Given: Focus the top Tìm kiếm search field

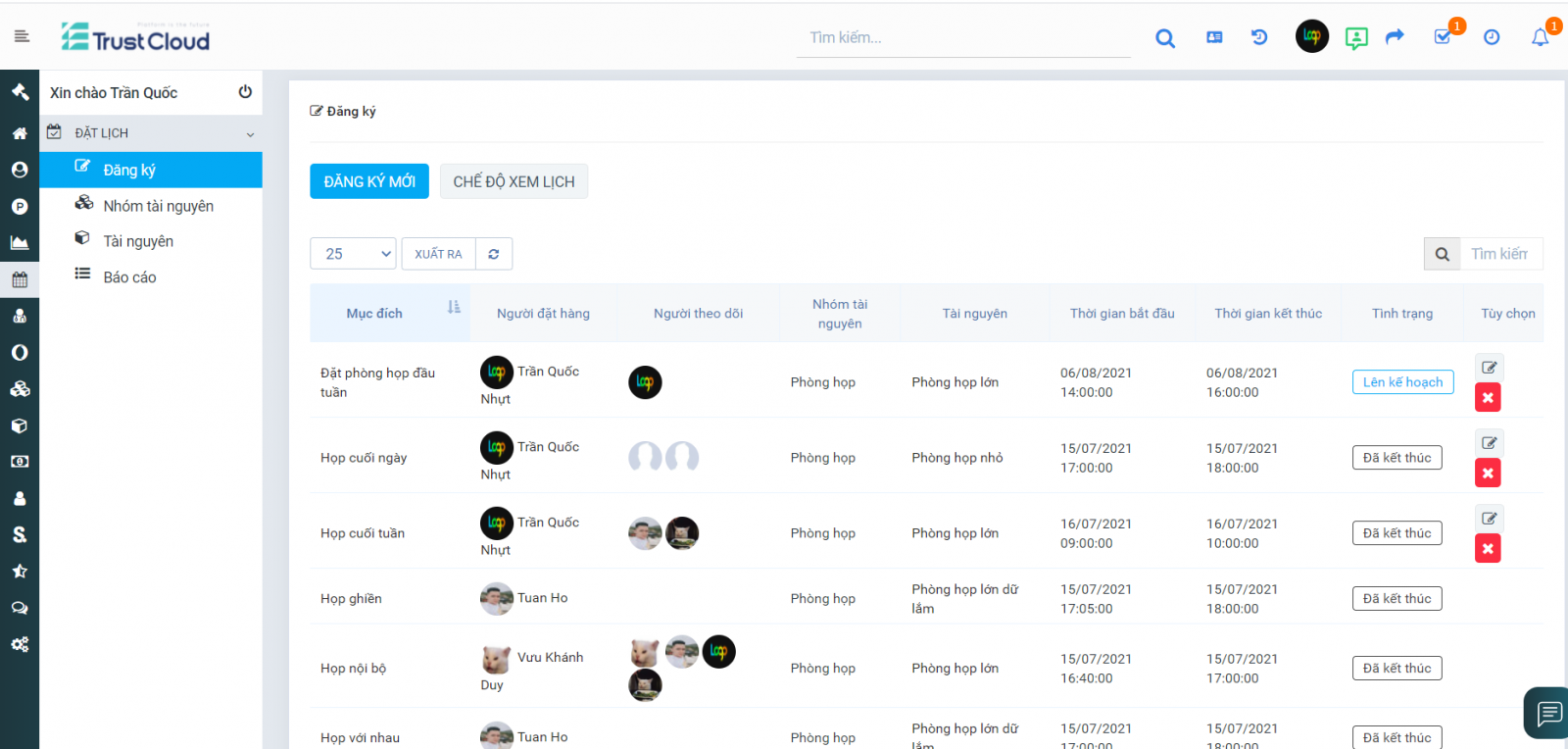Looking at the screenshot, I should [x=962, y=38].
